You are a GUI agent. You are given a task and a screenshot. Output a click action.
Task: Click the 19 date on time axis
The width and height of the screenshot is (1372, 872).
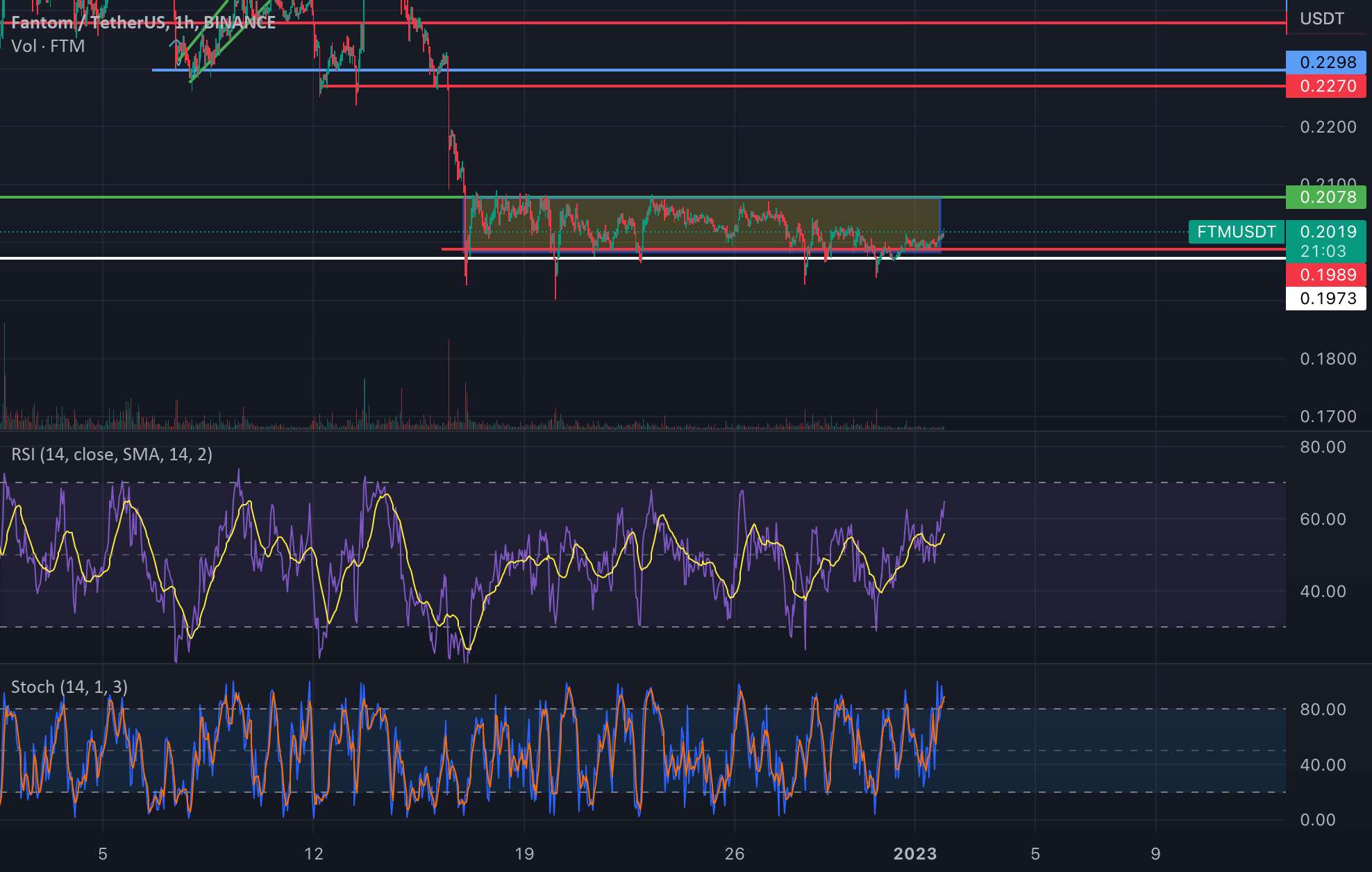(x=524, y=854)
